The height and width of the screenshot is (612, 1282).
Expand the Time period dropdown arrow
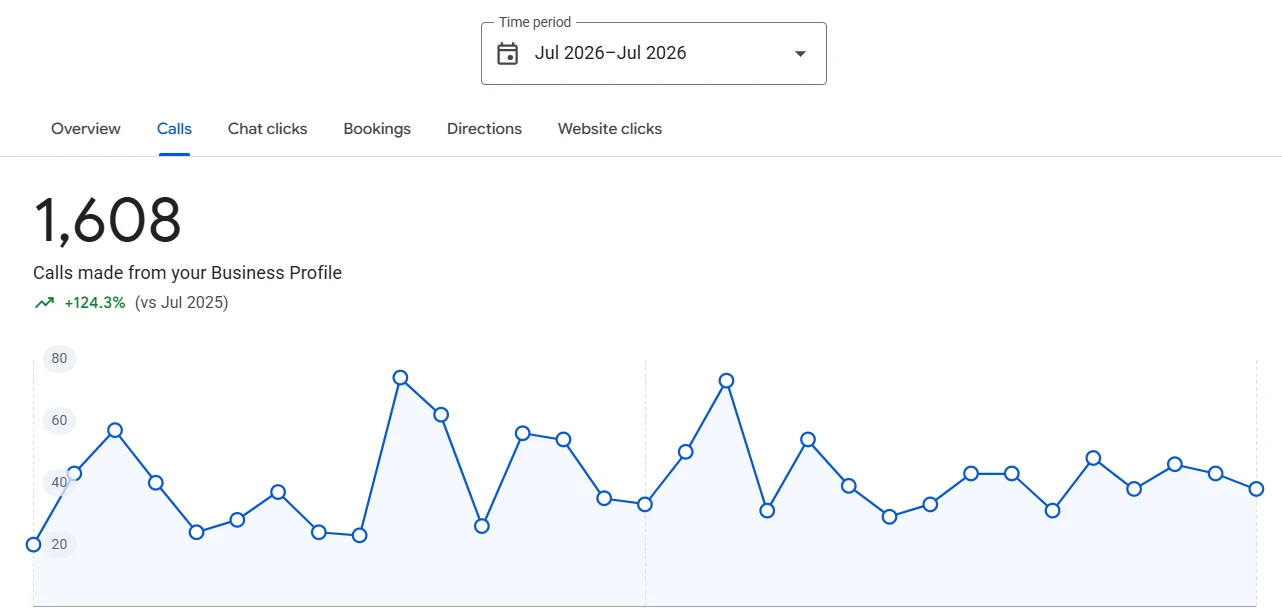800,54
